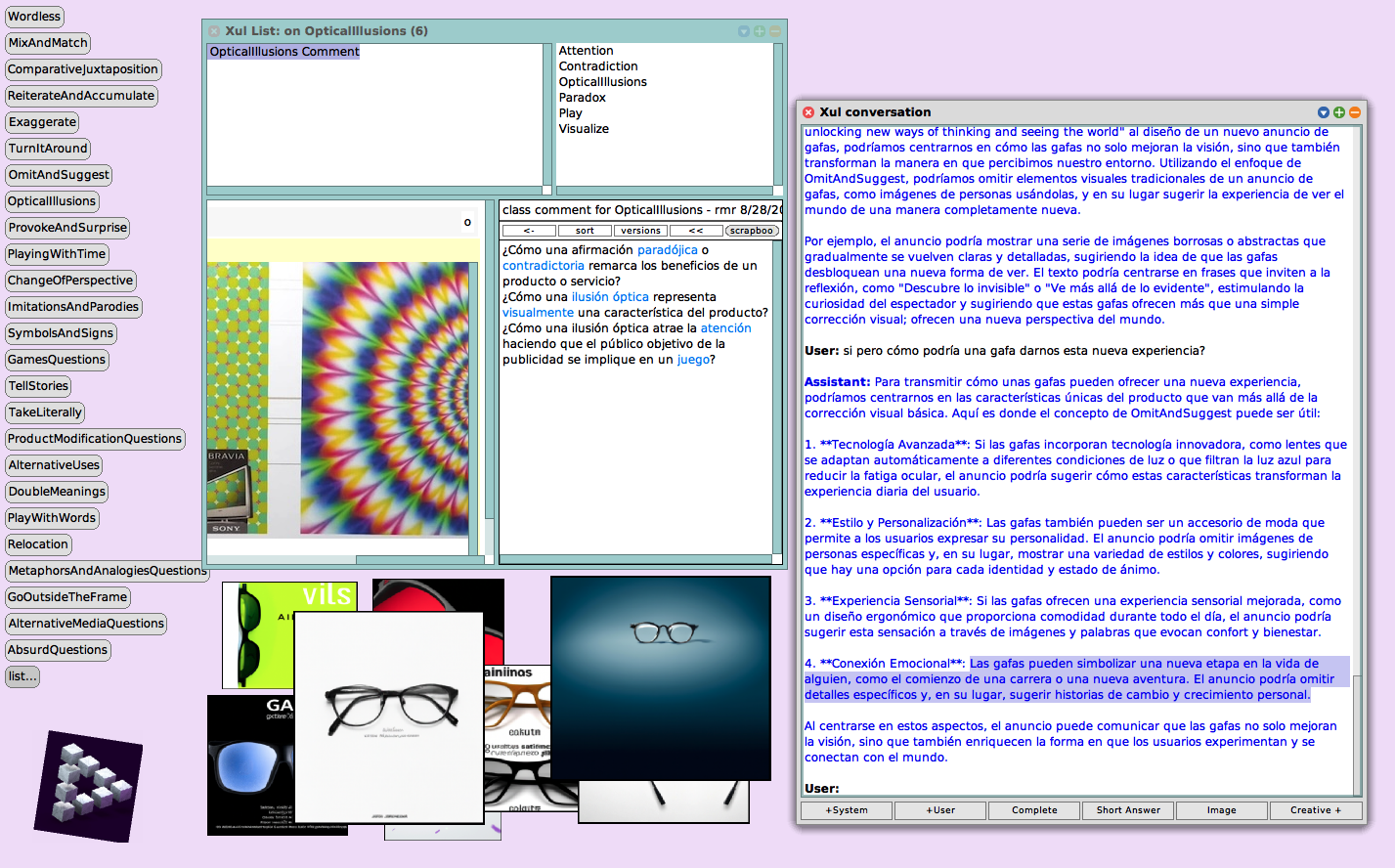1395x868 pixels.
Task: Click the TakeLiterally button
Action: pyautogui.click(x=45, y=412)
